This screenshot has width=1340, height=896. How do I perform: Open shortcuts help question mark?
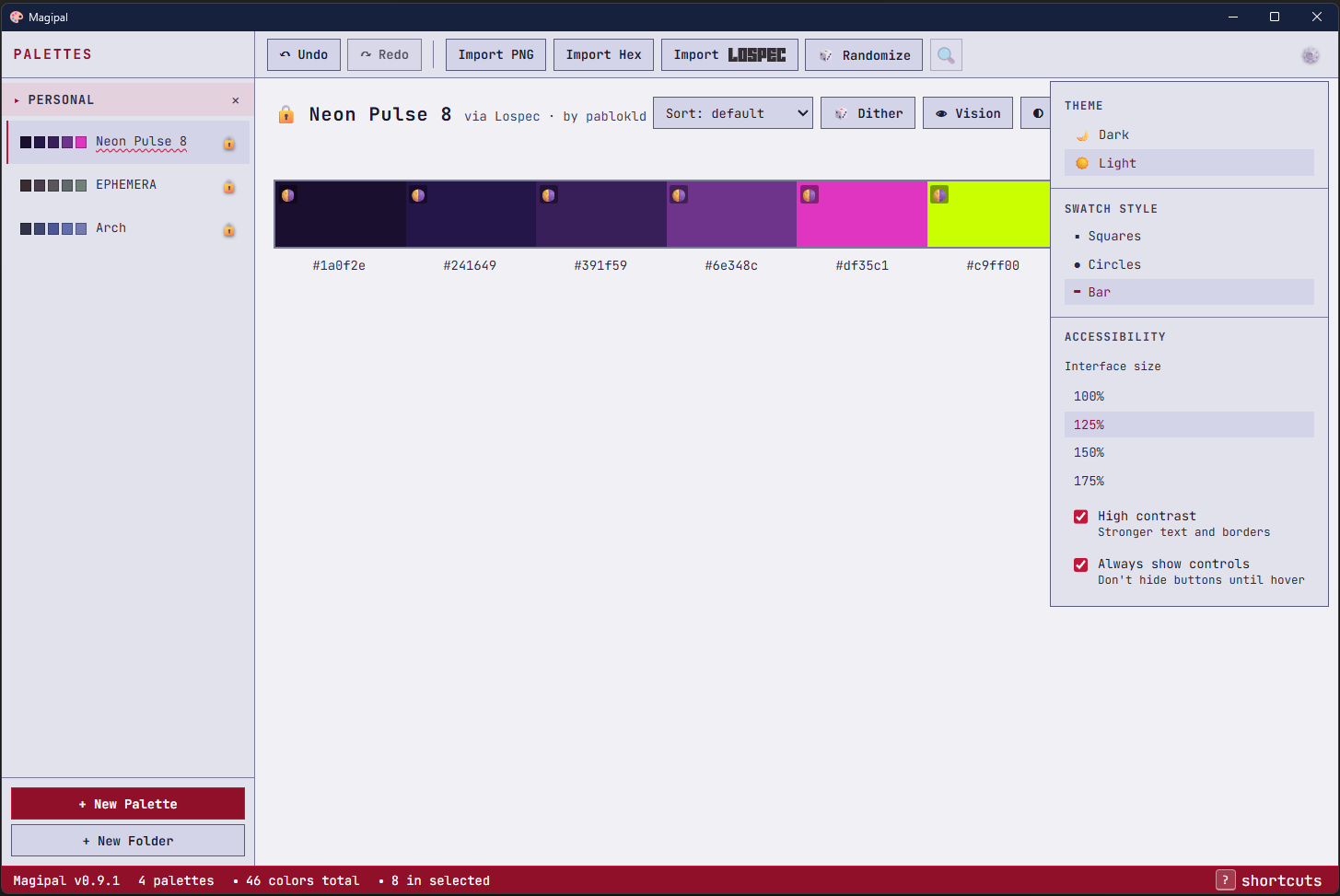1226,880
